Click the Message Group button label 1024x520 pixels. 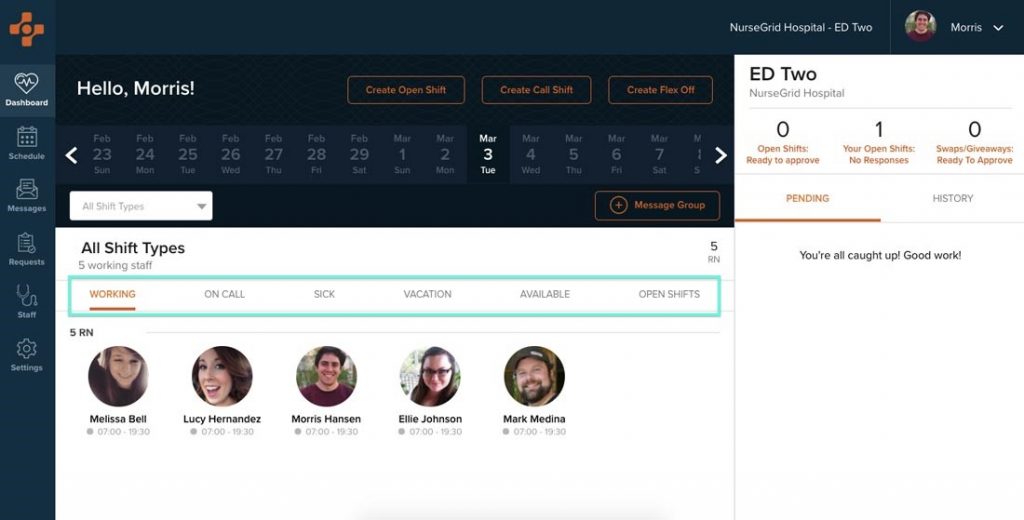pyautogui.click(x=669, y=205)
